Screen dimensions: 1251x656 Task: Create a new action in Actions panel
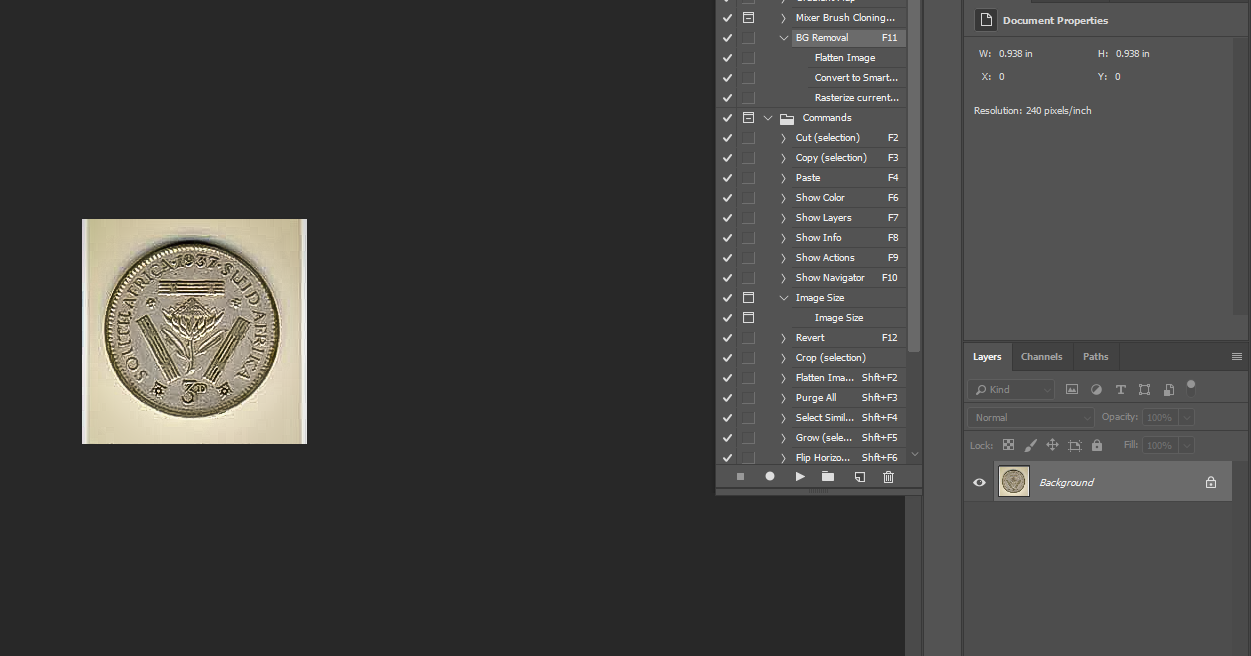pos(859,477)
